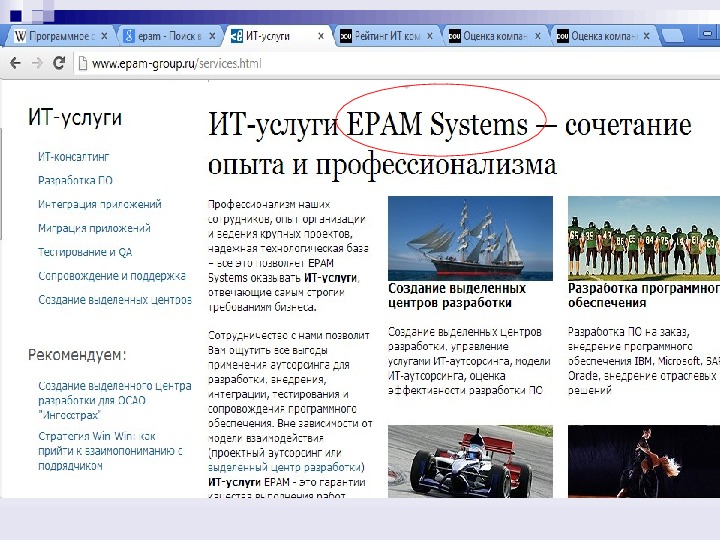Close the epam - Поиск tab
This screenshot has width=720, height=540.
(x=212, y=36)
